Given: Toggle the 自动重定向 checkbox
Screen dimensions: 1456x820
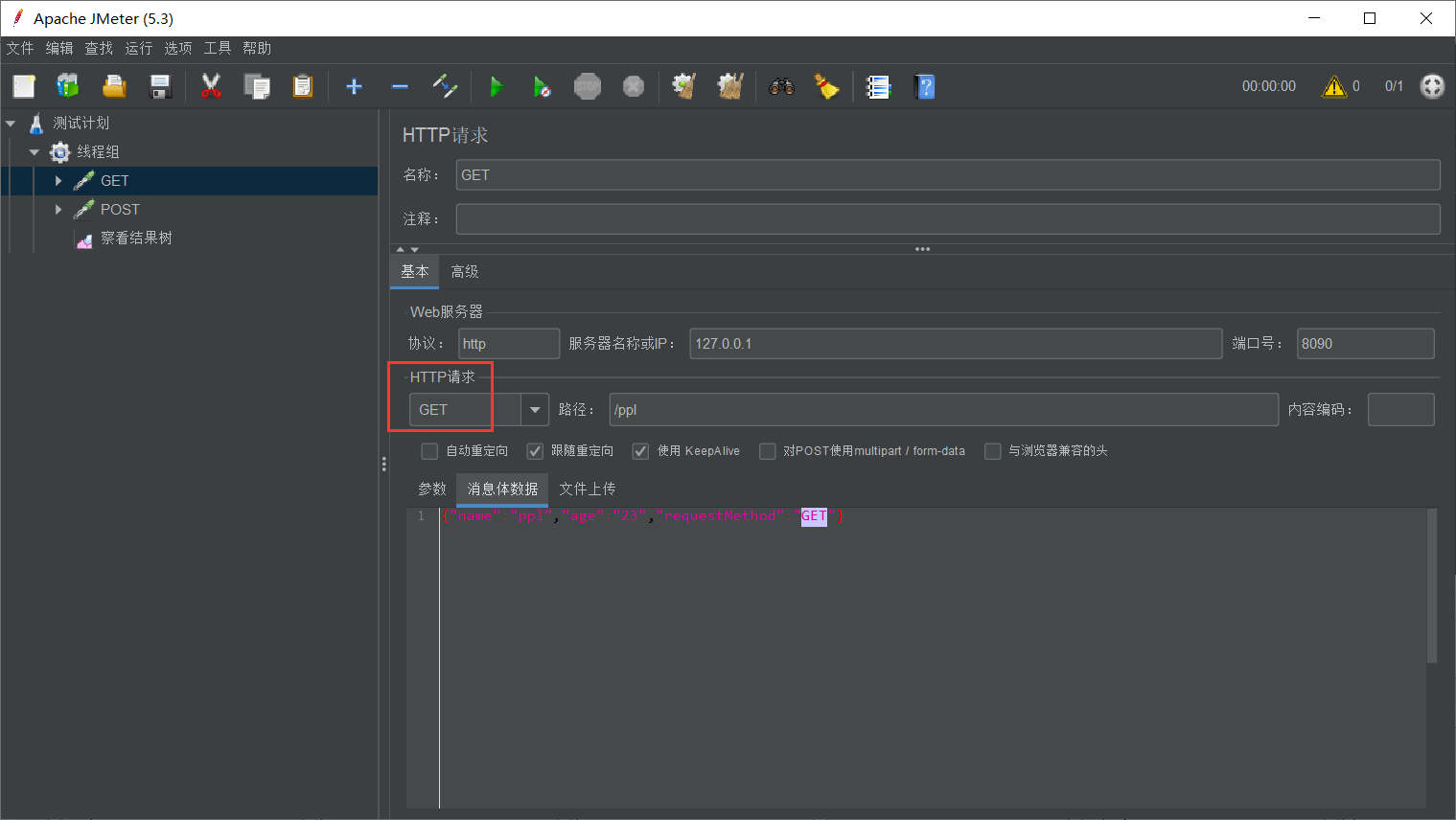Looking at the screenshot, I should click(x=429, y=451).
